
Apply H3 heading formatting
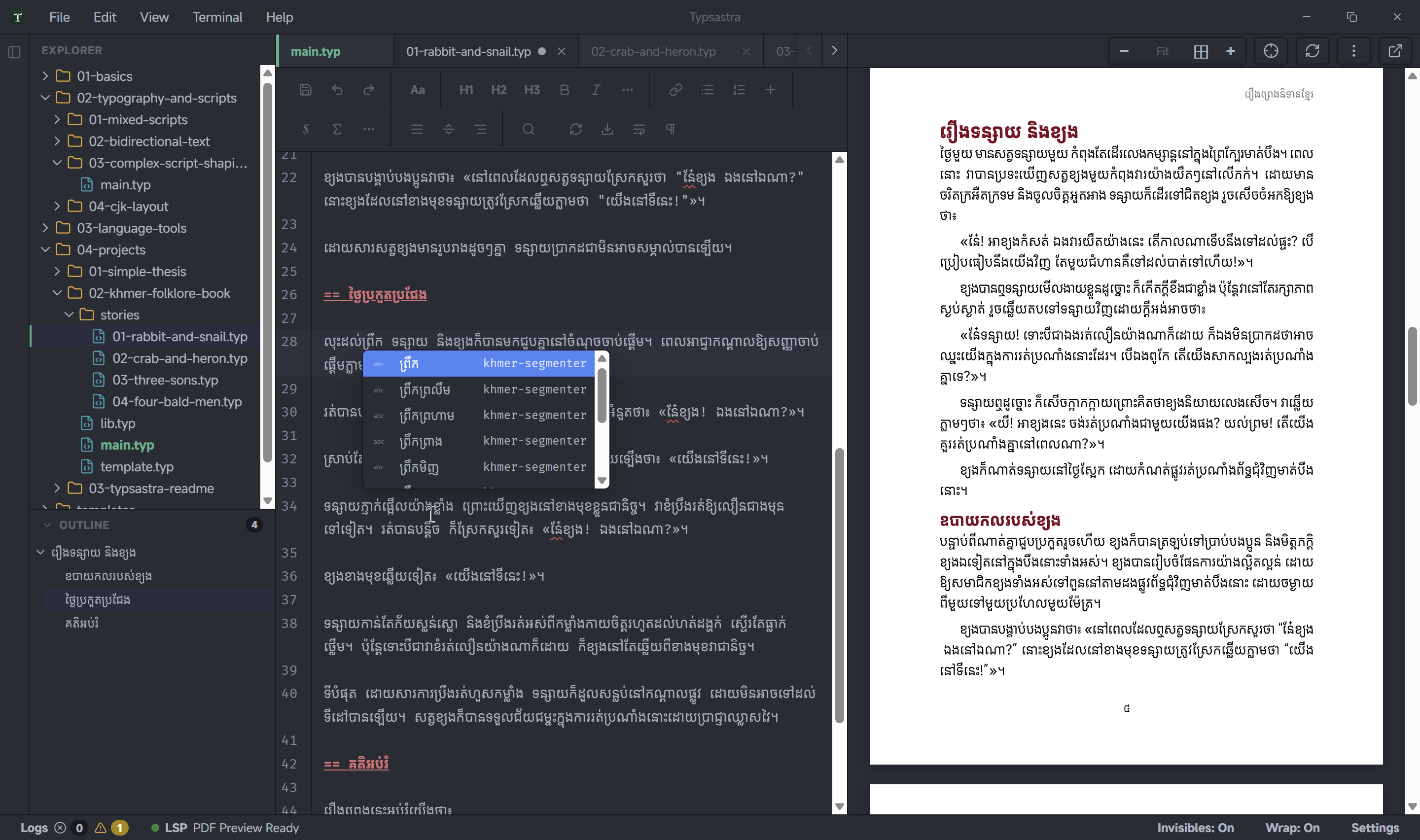pos(532,89)
